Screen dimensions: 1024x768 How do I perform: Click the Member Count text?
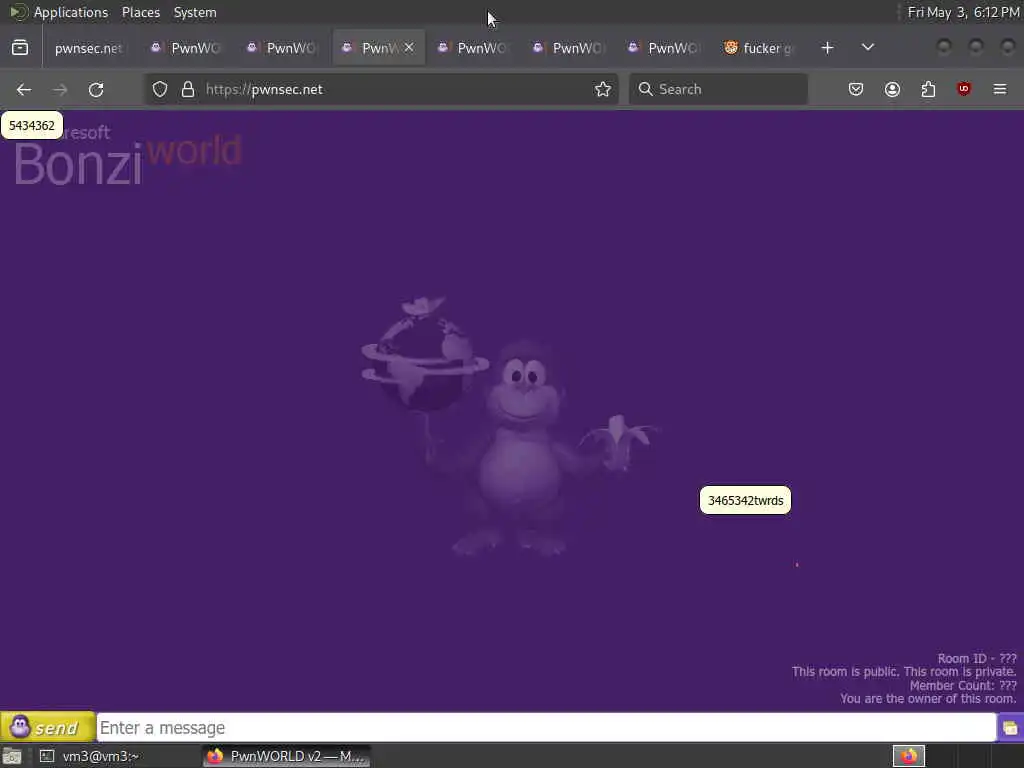point(963,685)
